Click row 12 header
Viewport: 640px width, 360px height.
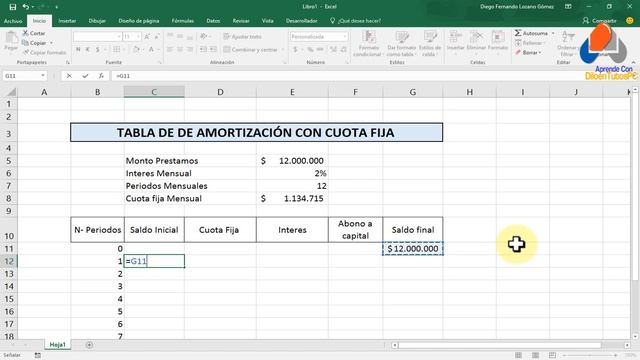tap(9, 261)
